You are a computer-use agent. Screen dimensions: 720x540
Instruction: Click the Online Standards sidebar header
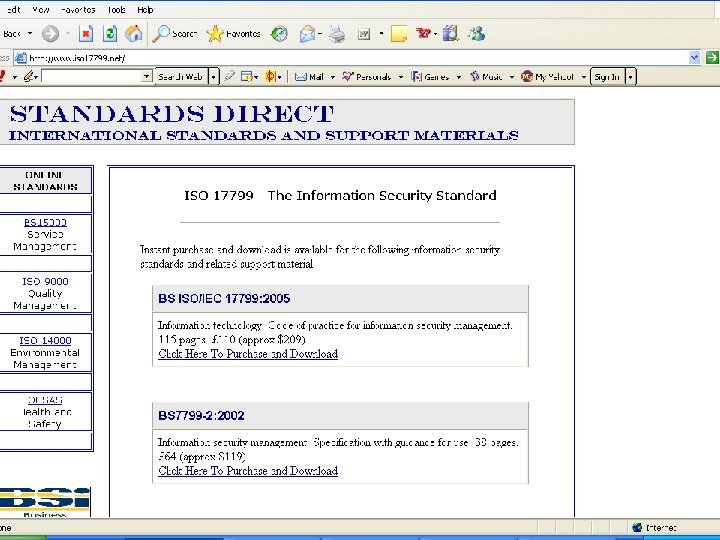pyautogui.click(x=45, y=181)
